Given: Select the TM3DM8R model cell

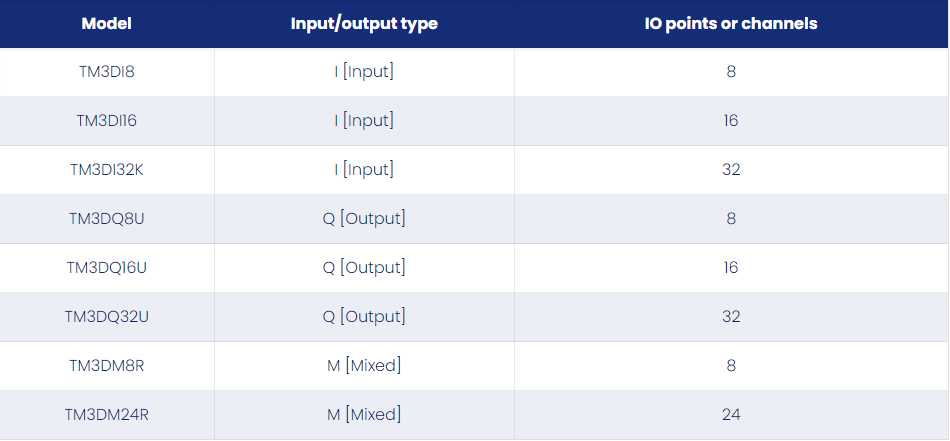Looking at the screenshot, I should coord(107,366).
